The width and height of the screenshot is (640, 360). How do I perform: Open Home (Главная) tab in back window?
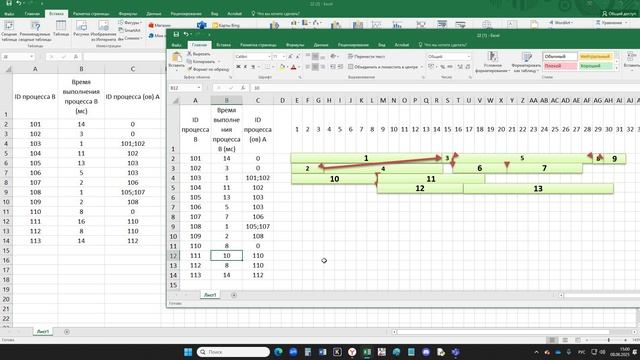32,13
